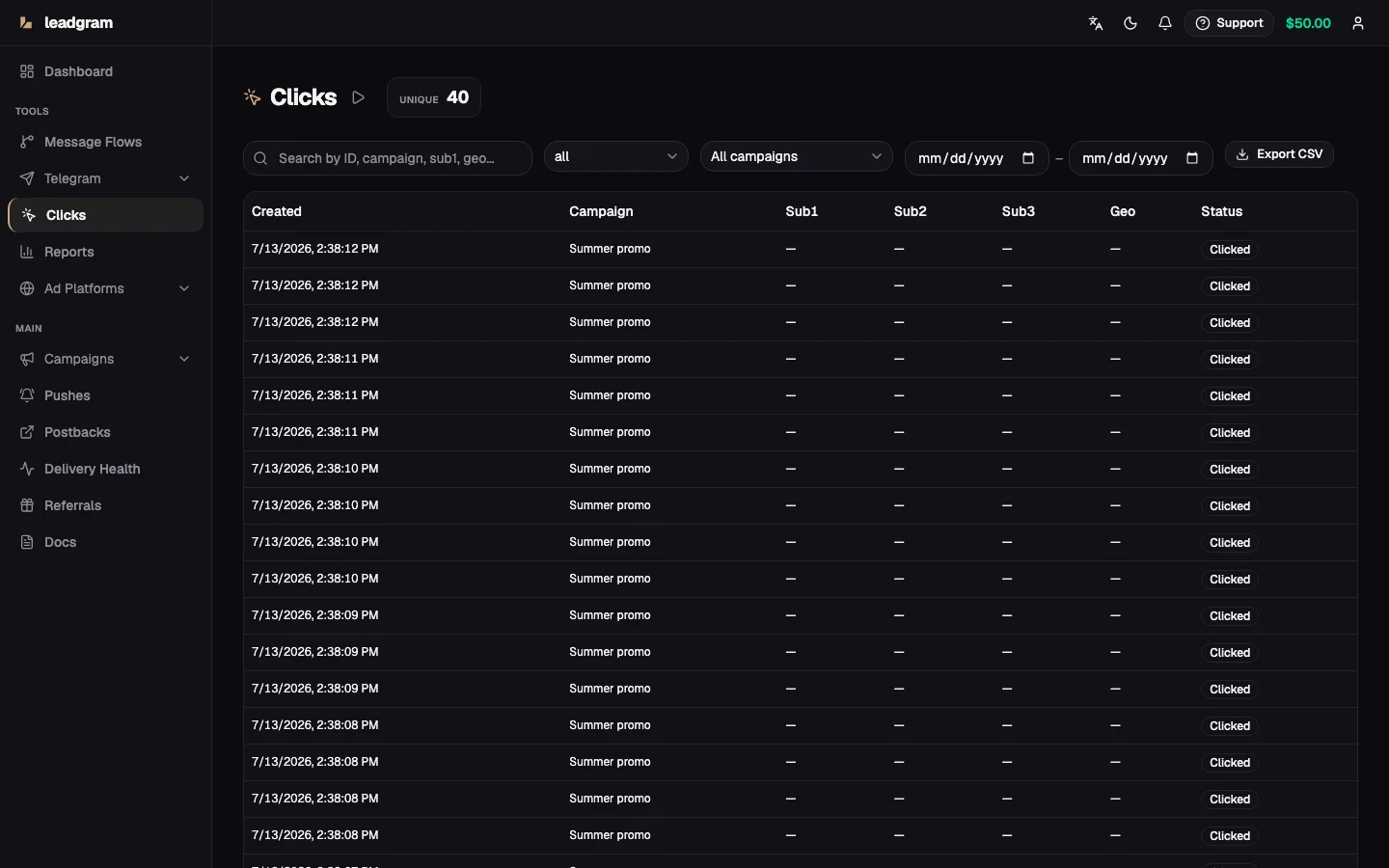Screen dimensions: 1389x868
Task: Click the search magnifier icon
Action: pos(260,158)
